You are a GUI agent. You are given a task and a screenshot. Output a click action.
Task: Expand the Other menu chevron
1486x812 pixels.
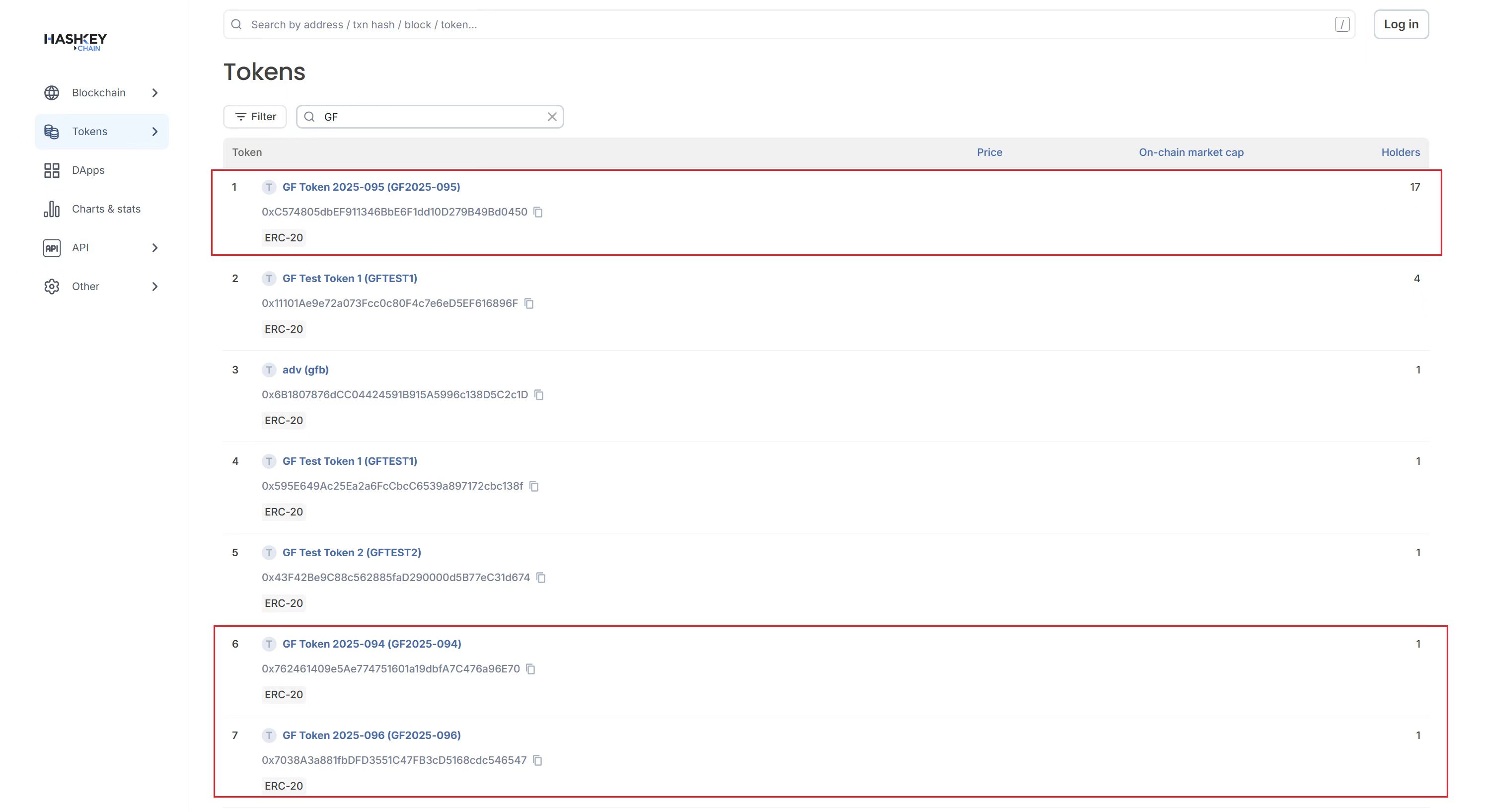pos(154,286)
